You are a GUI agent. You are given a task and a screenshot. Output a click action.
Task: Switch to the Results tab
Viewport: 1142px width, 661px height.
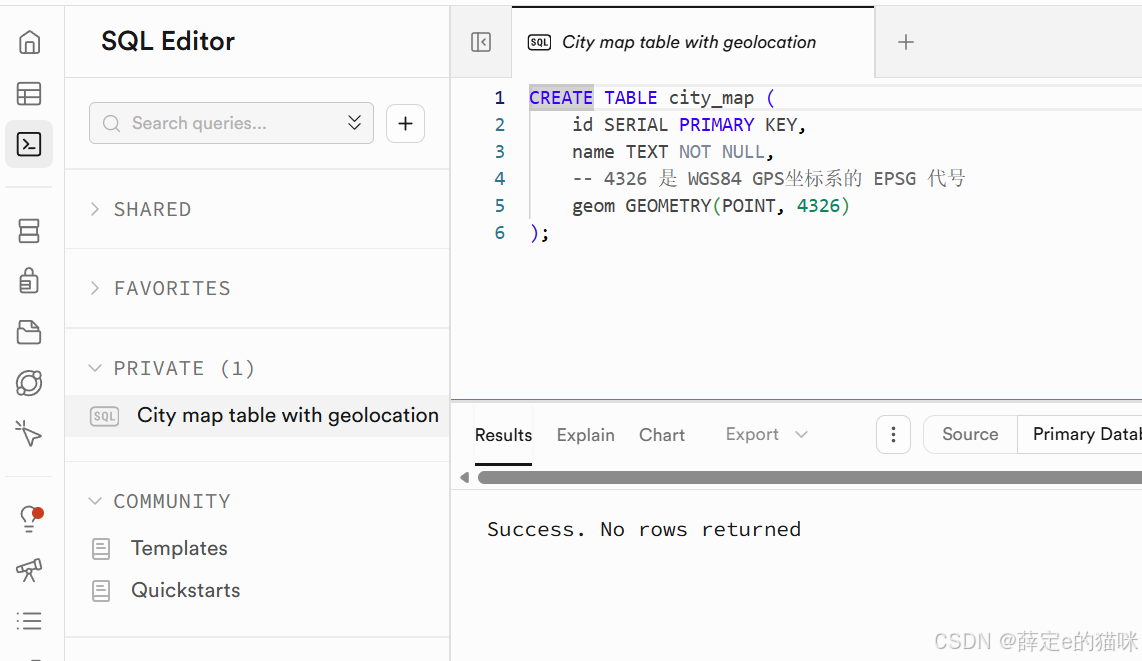[503, 435]
